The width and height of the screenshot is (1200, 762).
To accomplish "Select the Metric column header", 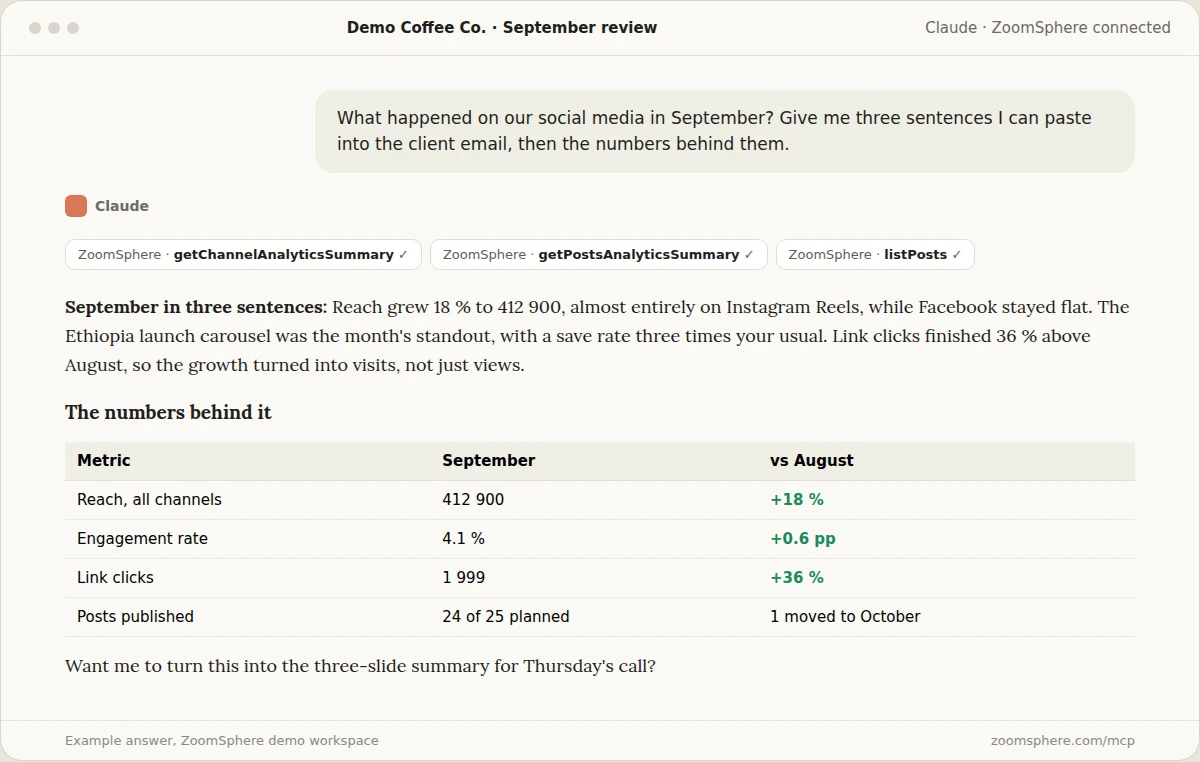I will pos(104,461).
